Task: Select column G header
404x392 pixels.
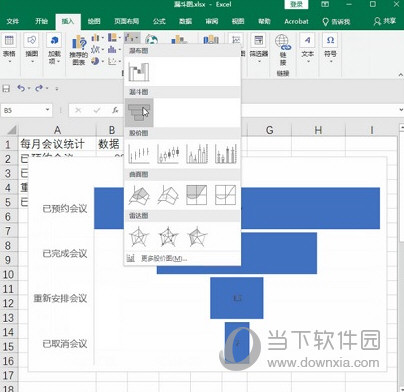Action: [x=269, y=130]
